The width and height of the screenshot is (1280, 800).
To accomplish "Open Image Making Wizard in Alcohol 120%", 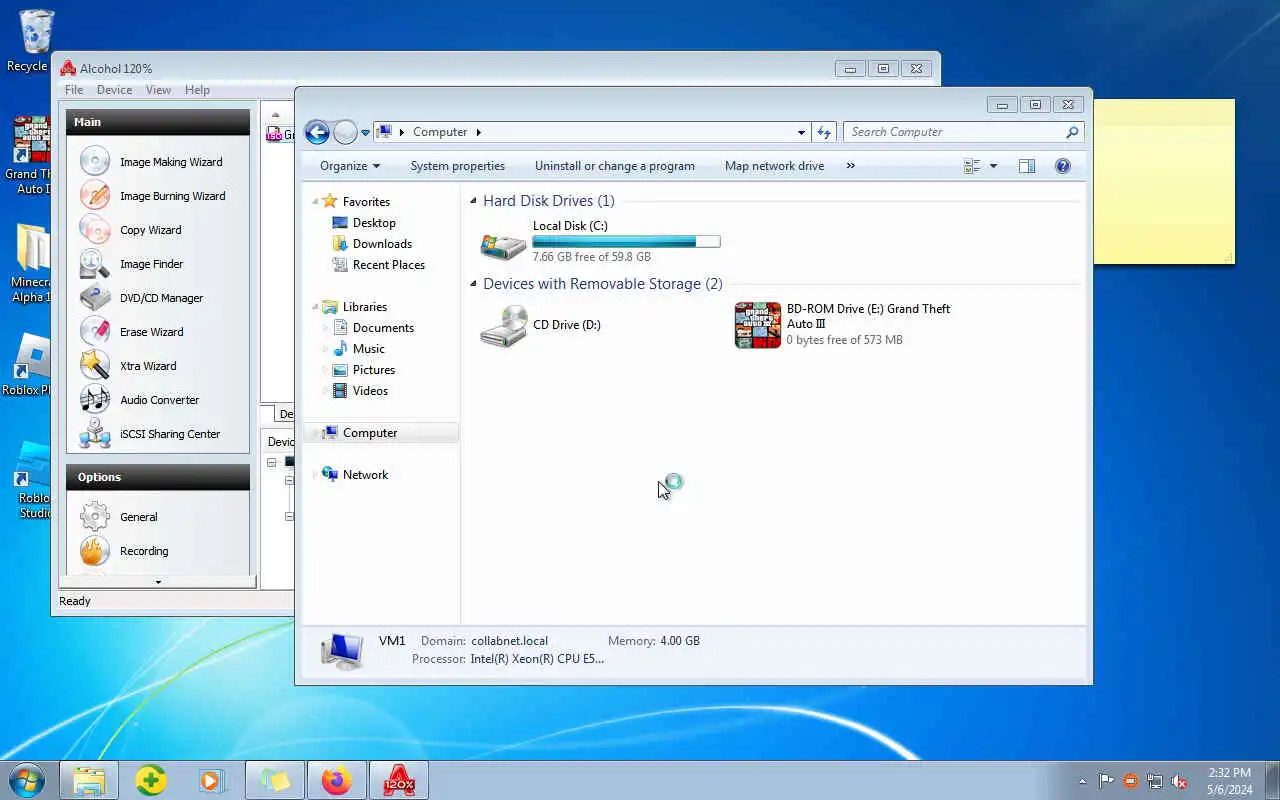I will (152, 162).
